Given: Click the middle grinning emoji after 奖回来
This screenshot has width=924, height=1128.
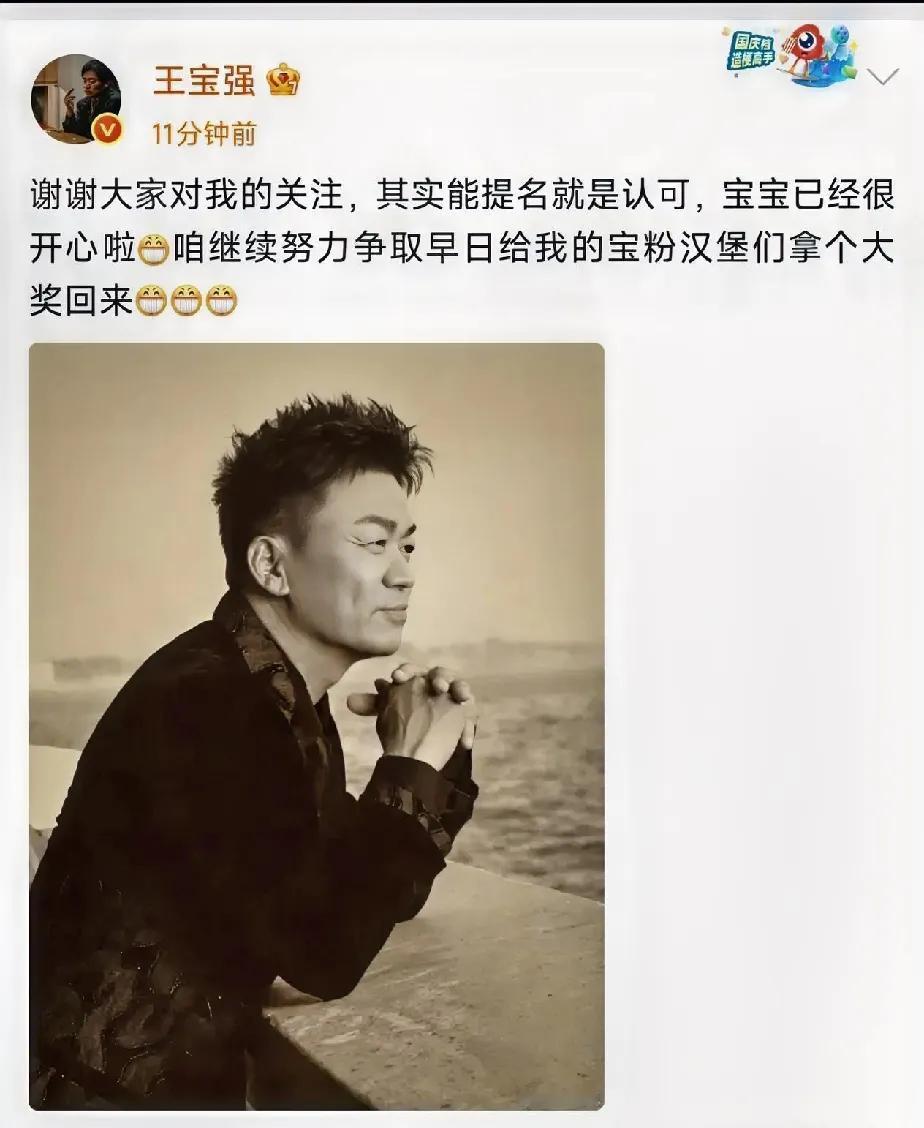Looking at the screenshot, I should click(x=186, y=301).
